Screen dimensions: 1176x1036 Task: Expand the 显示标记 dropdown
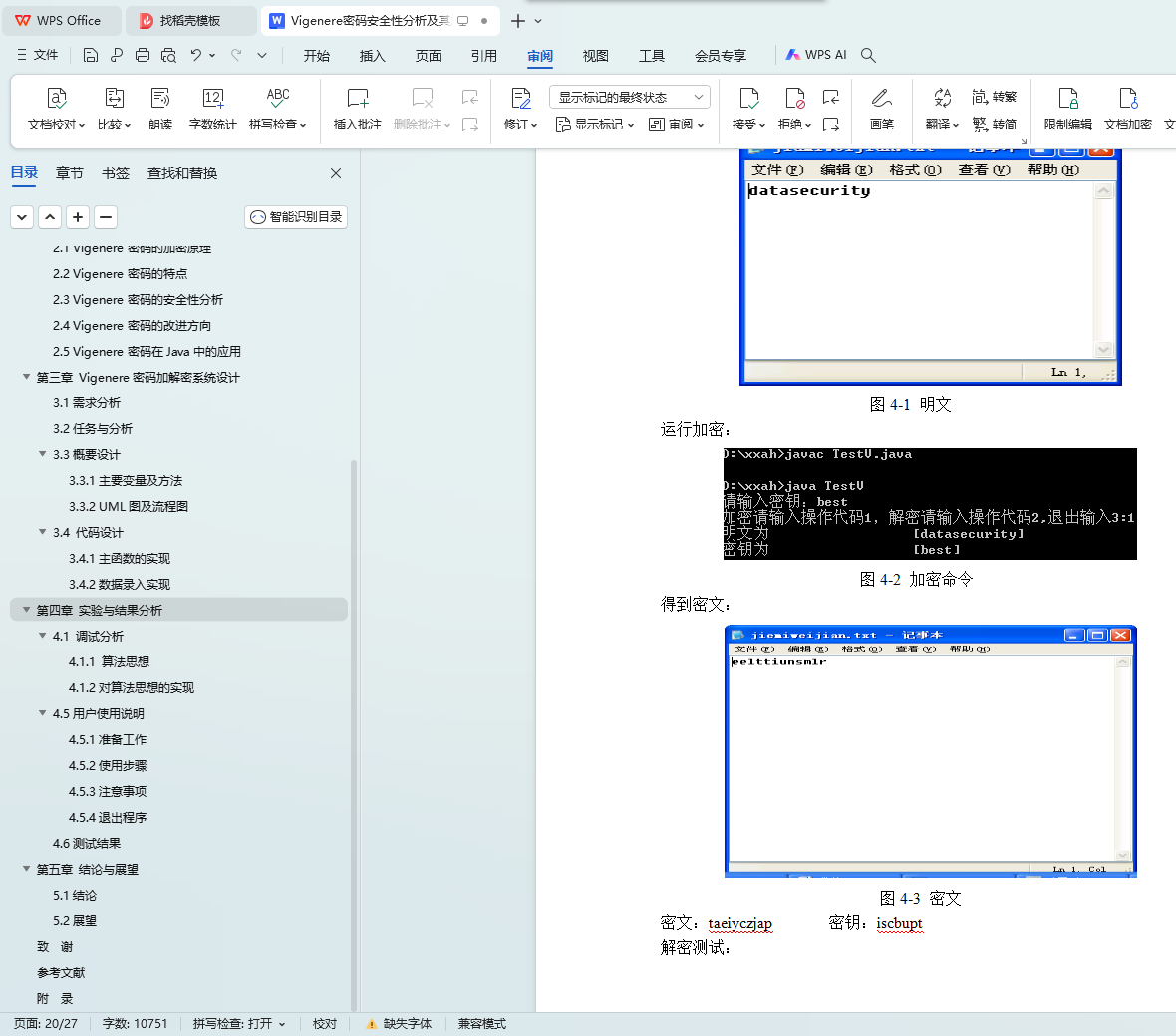click(595, 125)
